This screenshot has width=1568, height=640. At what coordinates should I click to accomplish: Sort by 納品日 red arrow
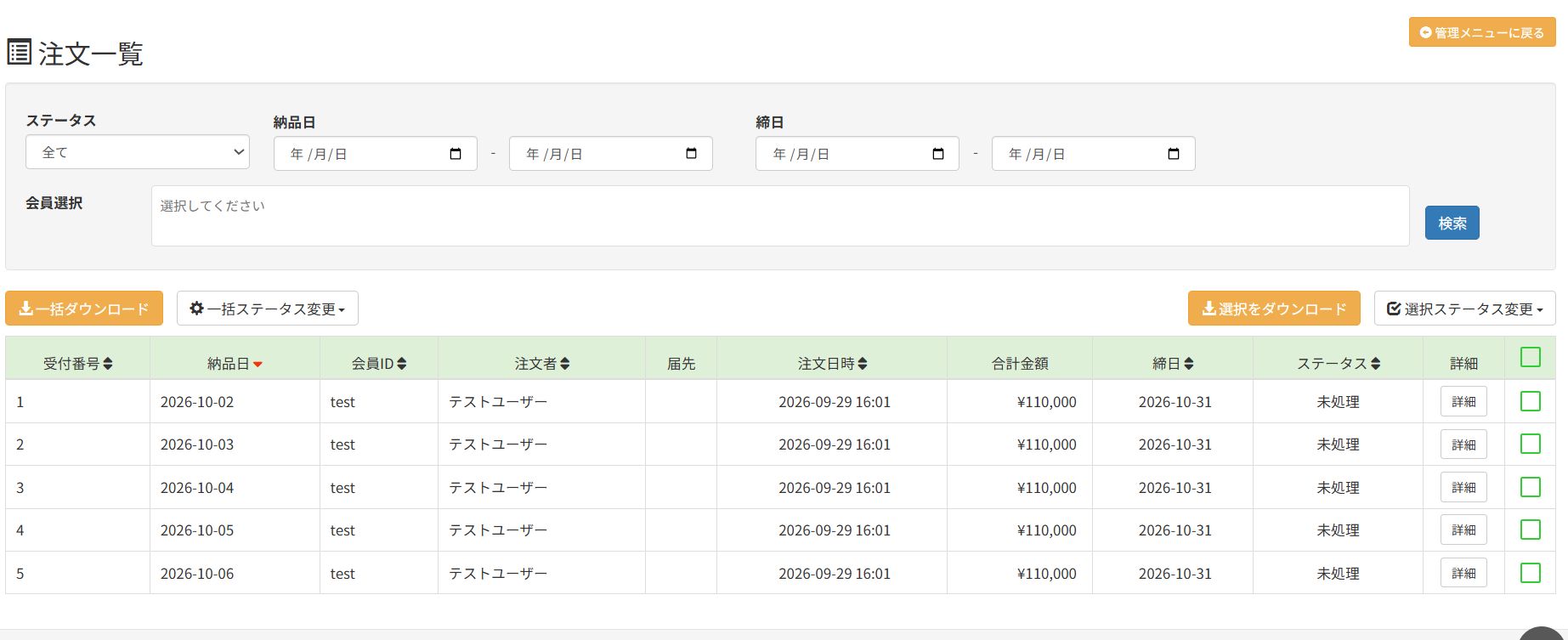click(258, 365)
